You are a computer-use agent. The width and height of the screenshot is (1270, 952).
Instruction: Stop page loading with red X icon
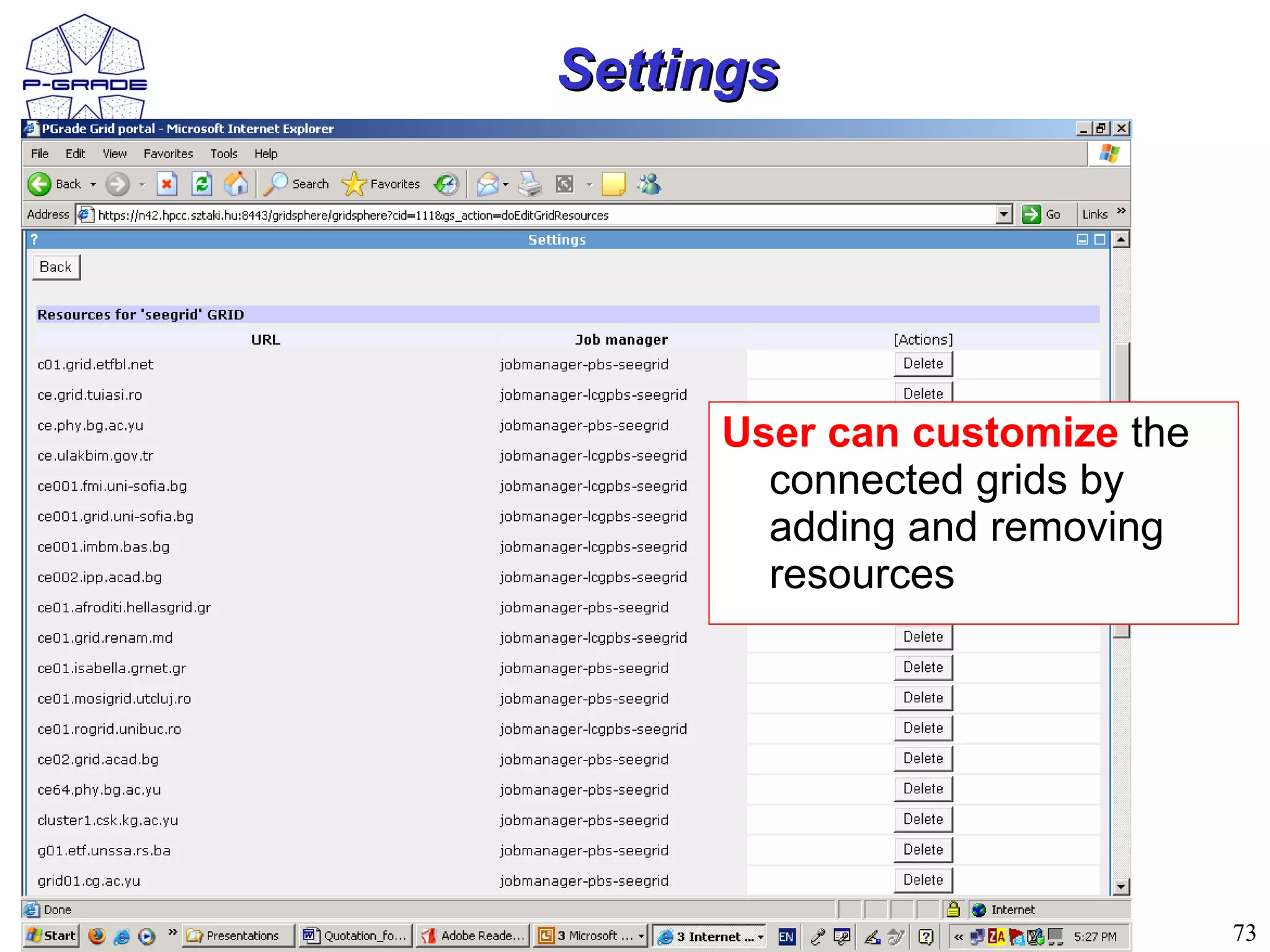click(x=166, y=184)
